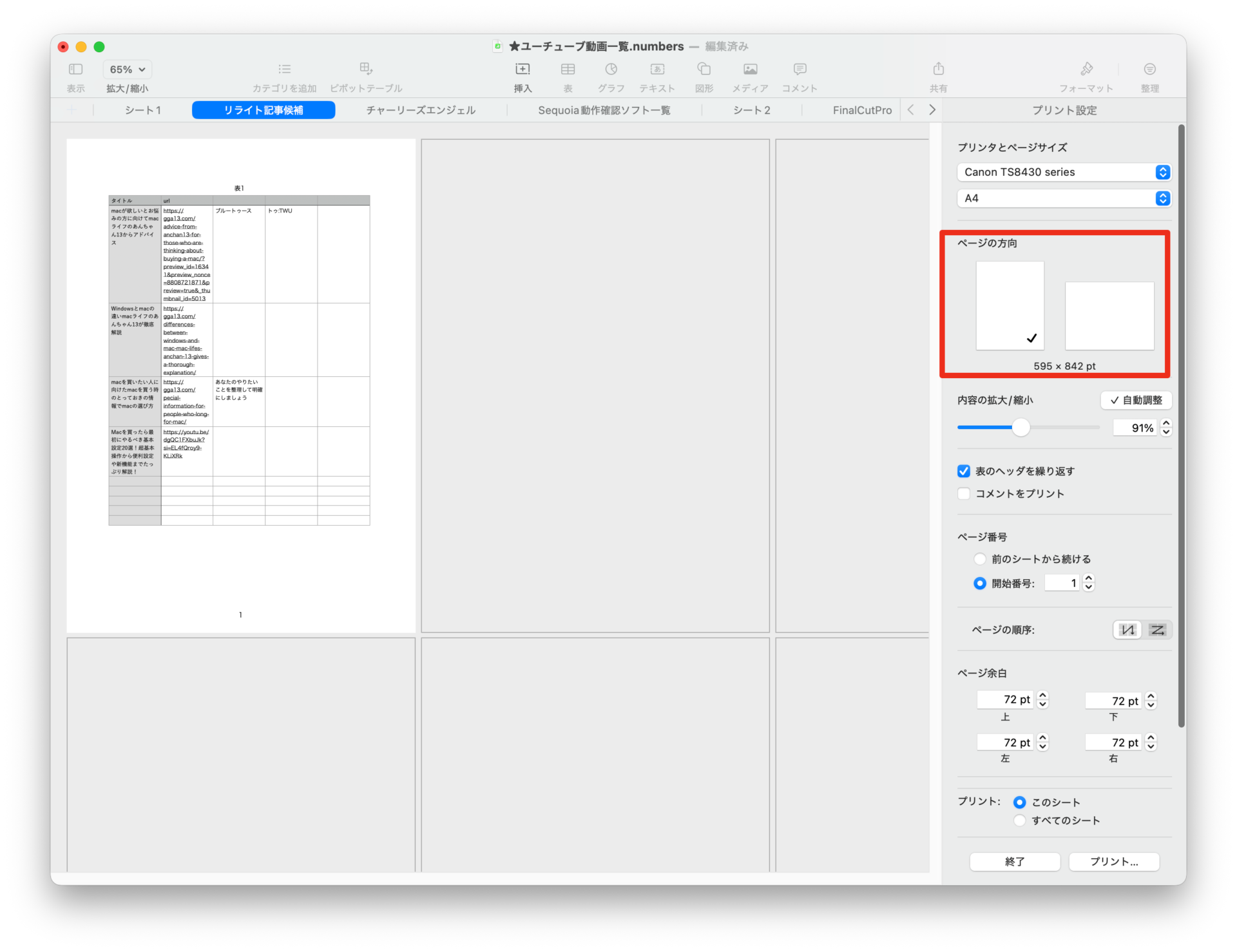The image size is (1237, 952).
Task: Uncheck repeat table headers checkbox
Action: 964,471
